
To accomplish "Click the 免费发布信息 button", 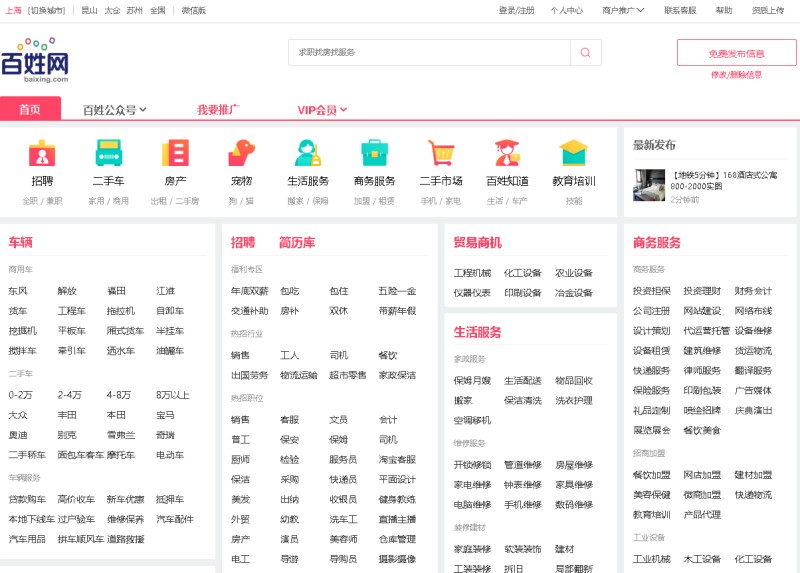I will point(736,53).
